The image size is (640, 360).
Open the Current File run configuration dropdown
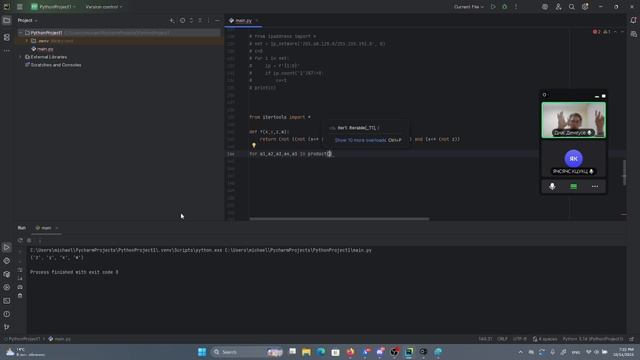(469, 7)
